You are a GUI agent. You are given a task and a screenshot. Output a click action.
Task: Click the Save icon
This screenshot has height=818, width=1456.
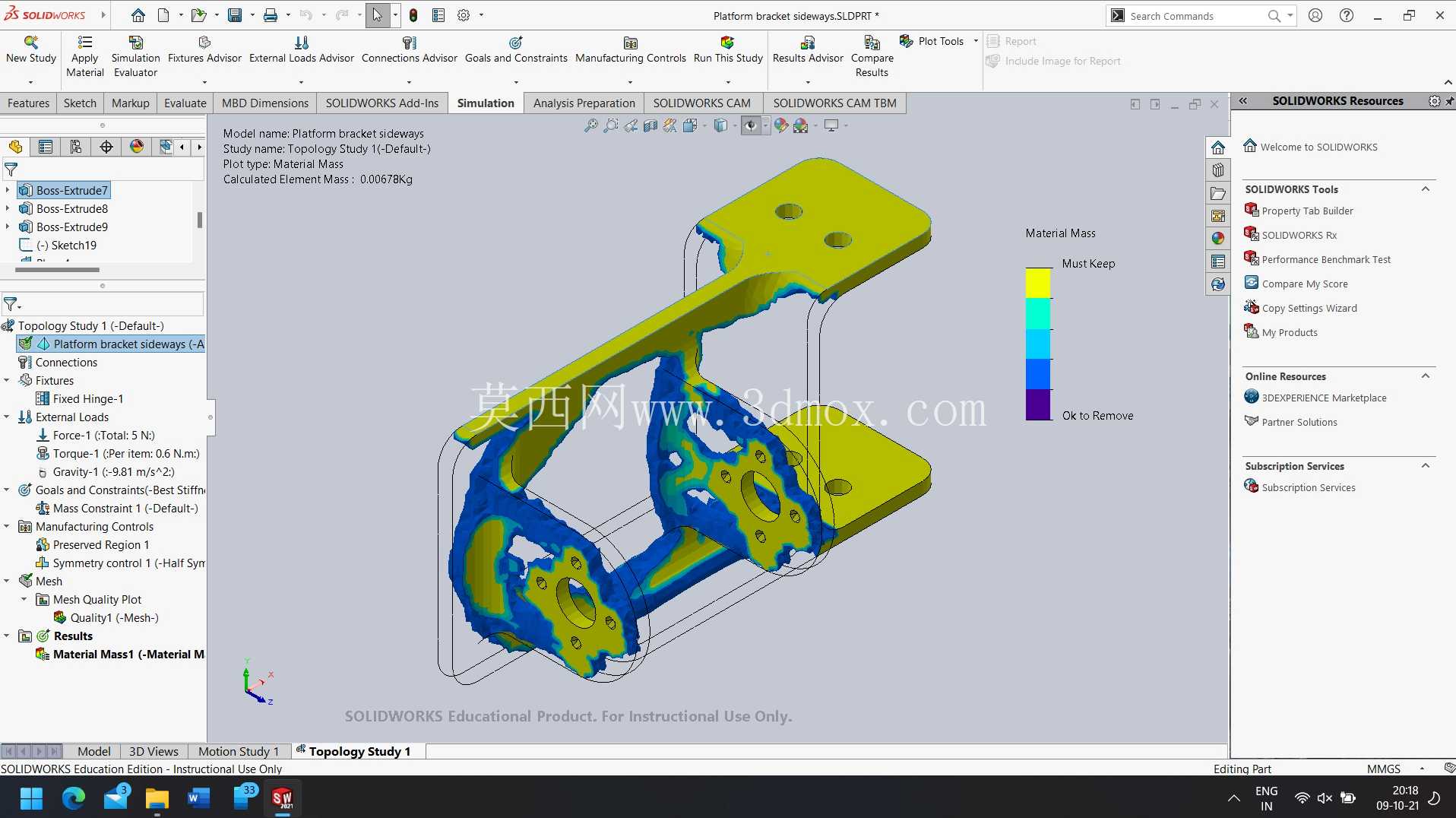point(235,15)
